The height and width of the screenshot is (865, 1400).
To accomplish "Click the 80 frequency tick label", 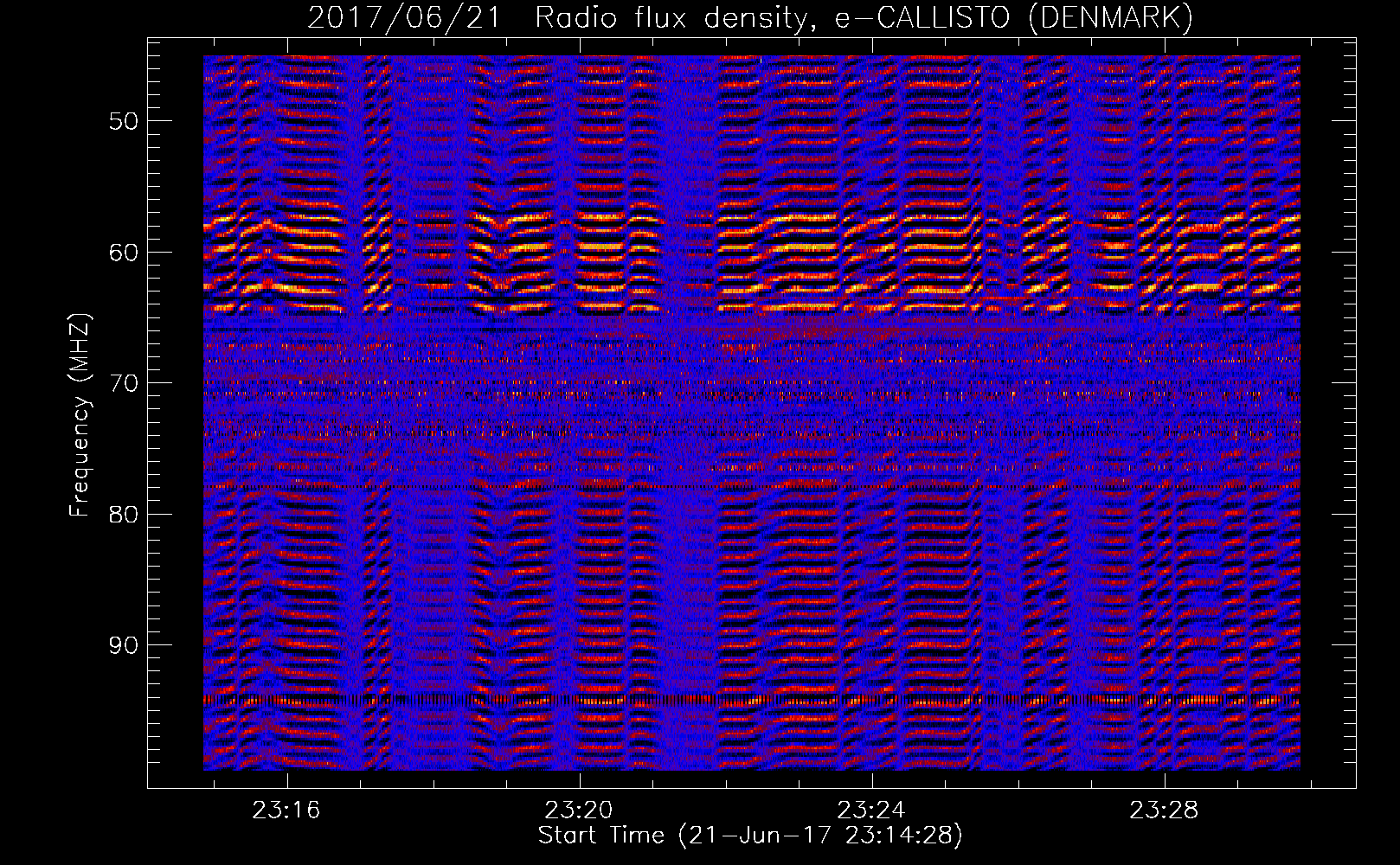I will [x=124, y=514].
